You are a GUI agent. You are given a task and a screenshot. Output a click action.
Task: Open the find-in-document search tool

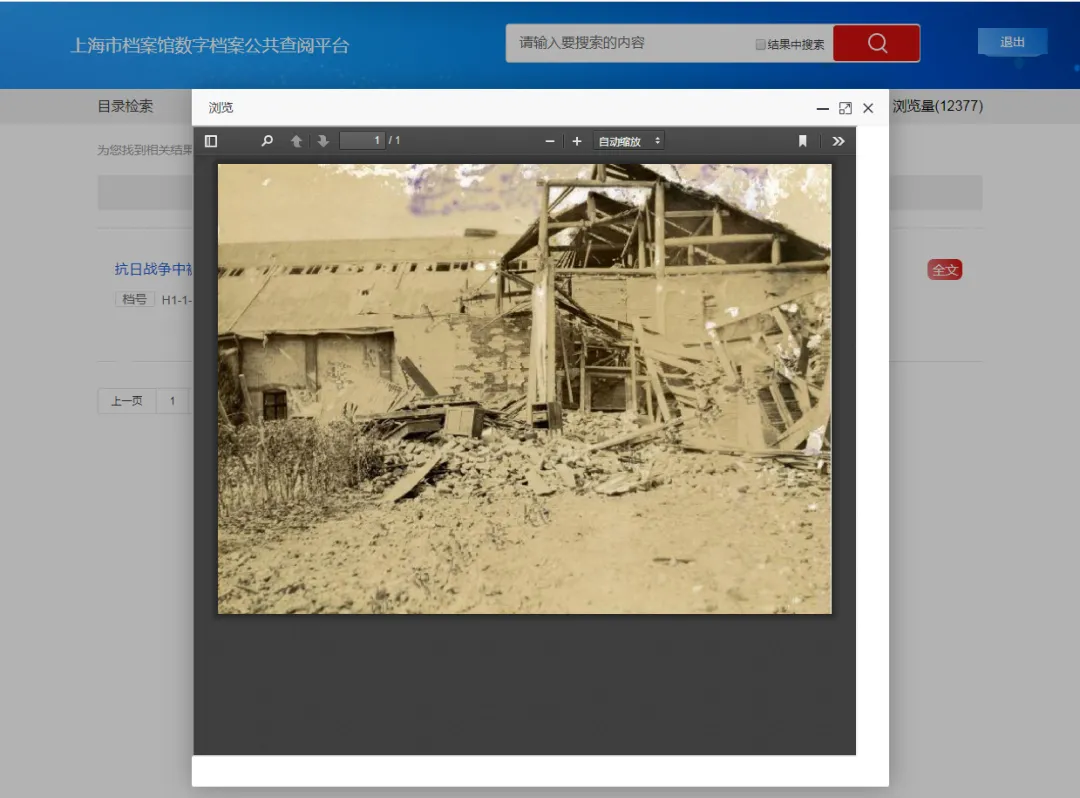(x=267, y=141)
